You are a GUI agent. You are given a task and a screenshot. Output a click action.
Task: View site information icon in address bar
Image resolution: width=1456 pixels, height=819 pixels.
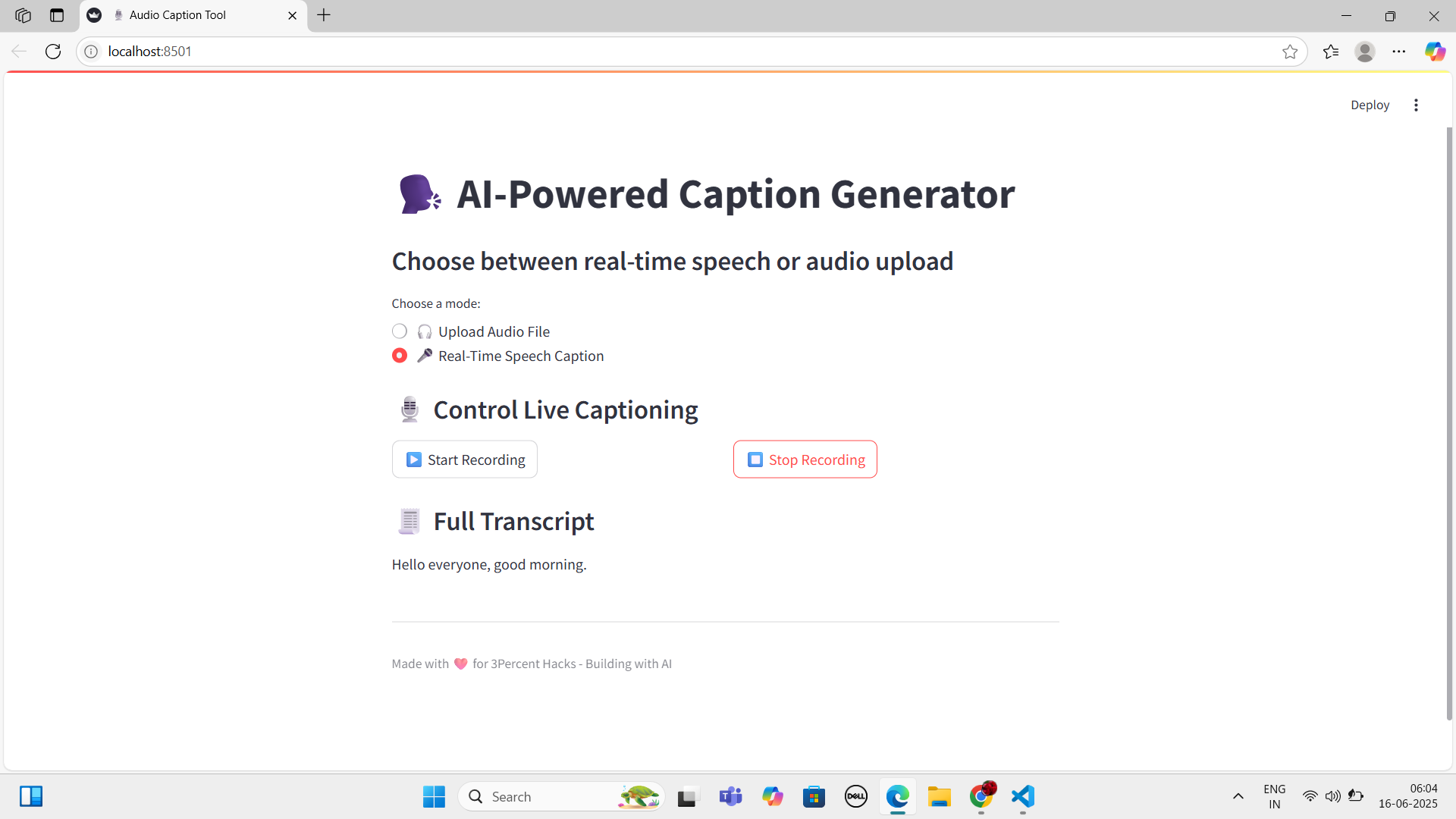(91, 52)
